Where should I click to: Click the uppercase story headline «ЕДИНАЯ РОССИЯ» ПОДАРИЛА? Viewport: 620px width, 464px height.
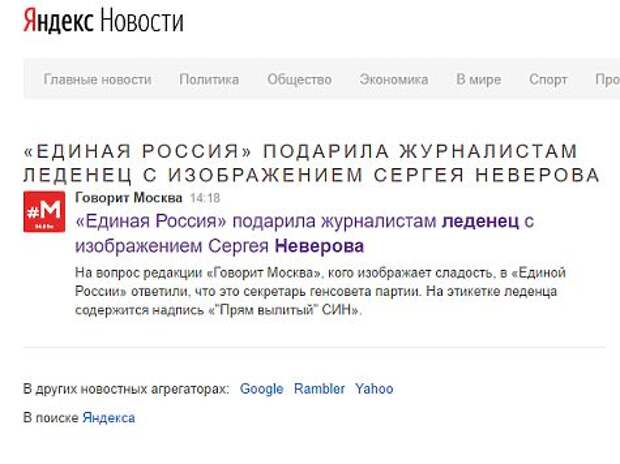(312, 163)
